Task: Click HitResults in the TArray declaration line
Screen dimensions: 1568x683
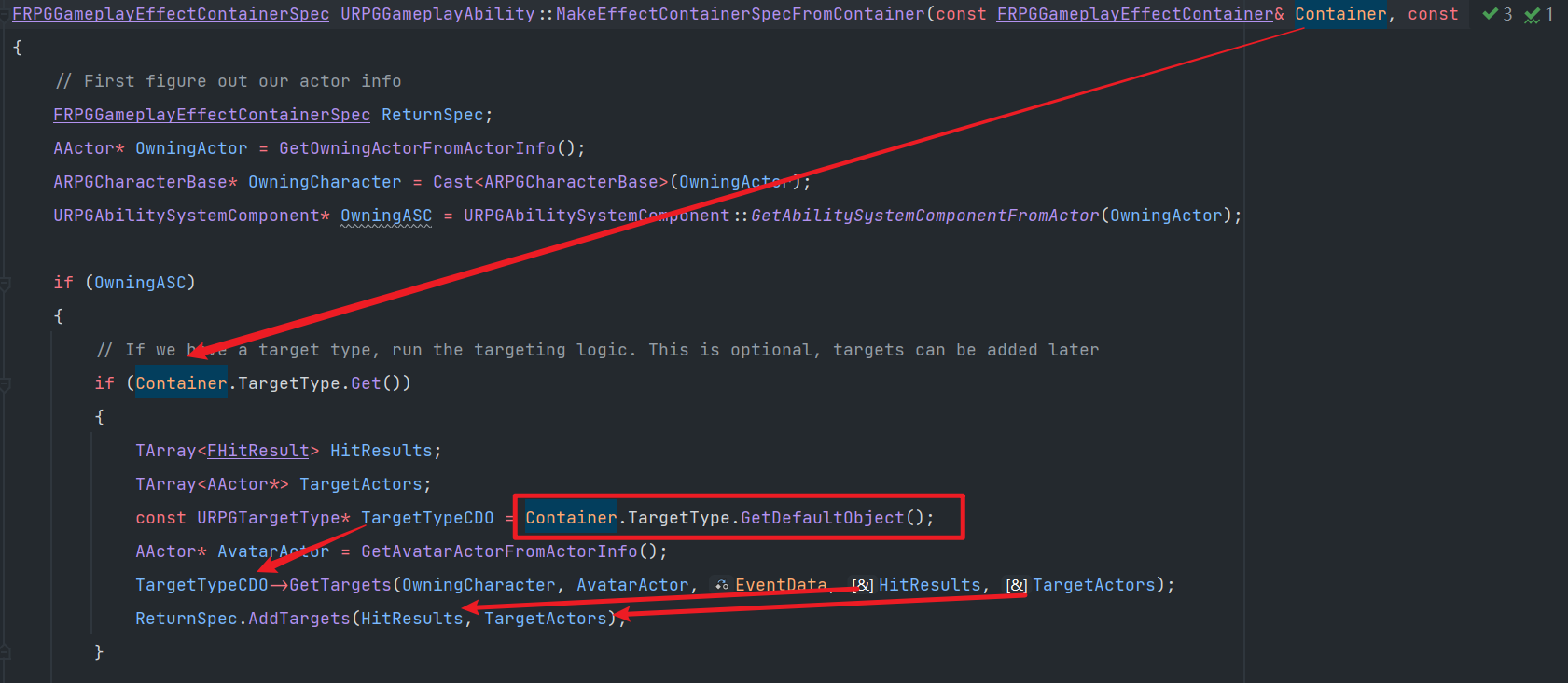Action: pyautogui.click(x=382, y=451)
